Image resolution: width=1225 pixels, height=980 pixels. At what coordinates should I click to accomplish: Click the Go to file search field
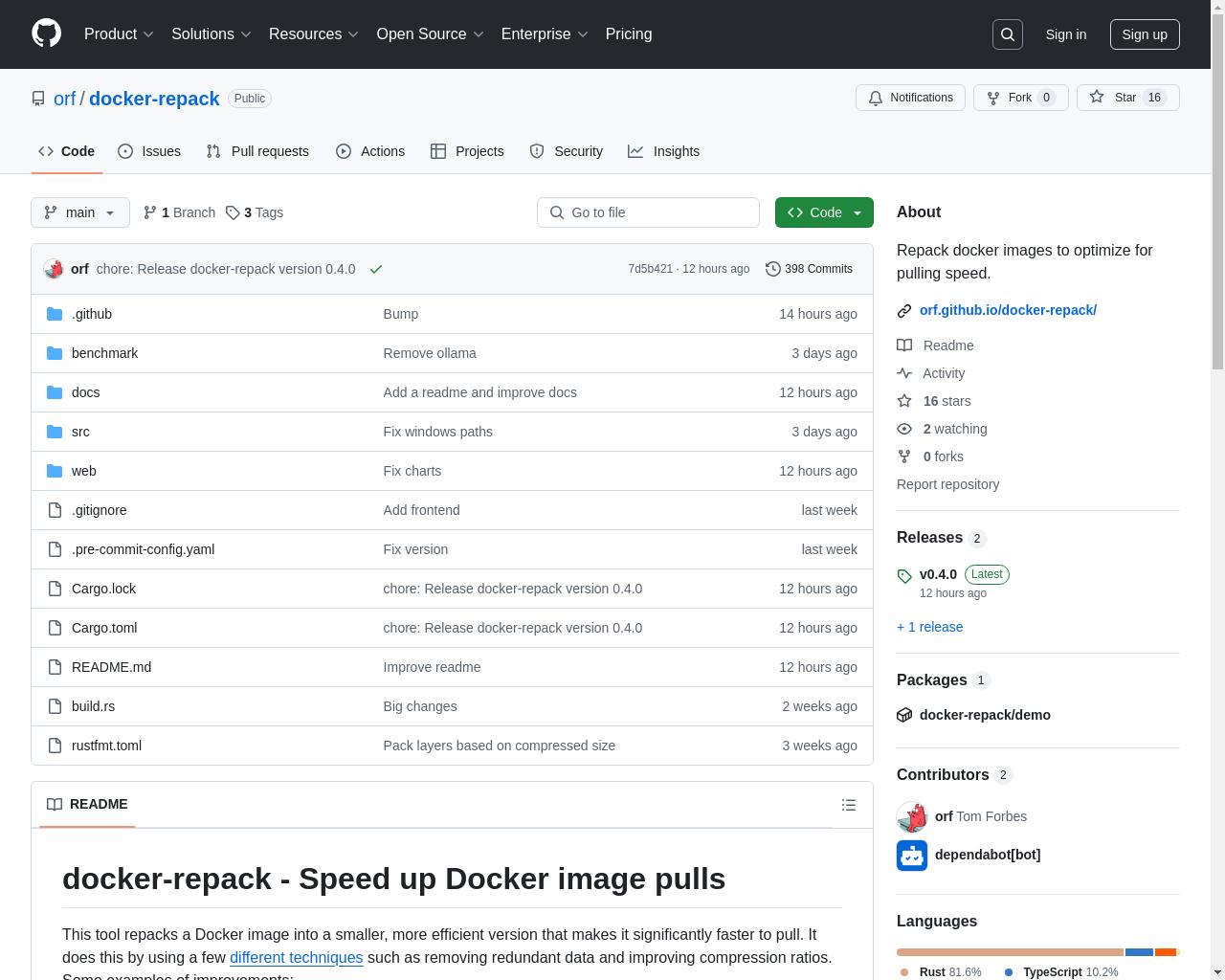click(648, 212)
